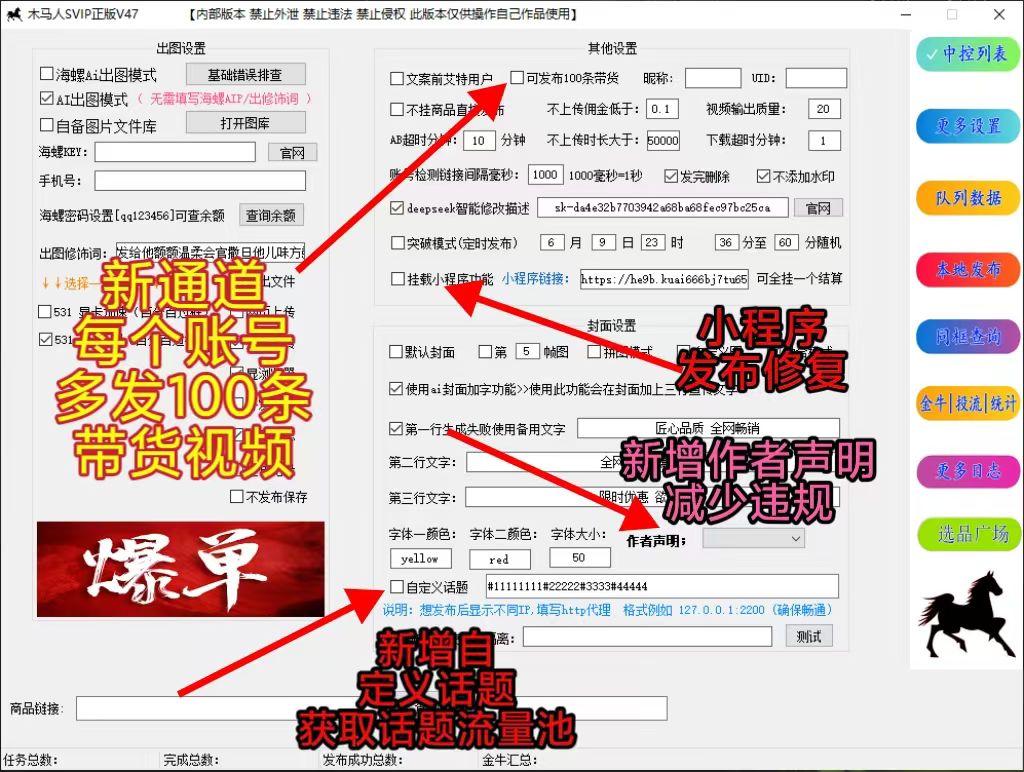Click the 日 day value field
This screenshot has width=1024, height=772.
[x=603, y=242]
